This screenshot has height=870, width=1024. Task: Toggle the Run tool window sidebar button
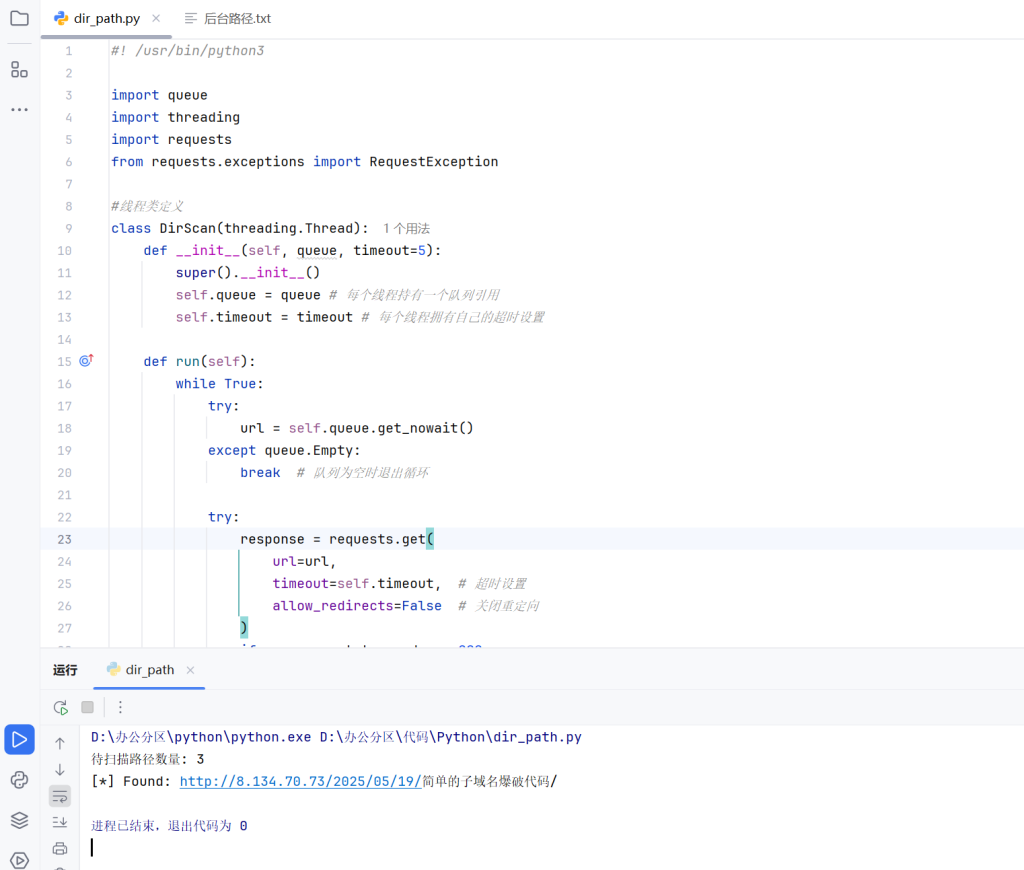click(19, 740)
